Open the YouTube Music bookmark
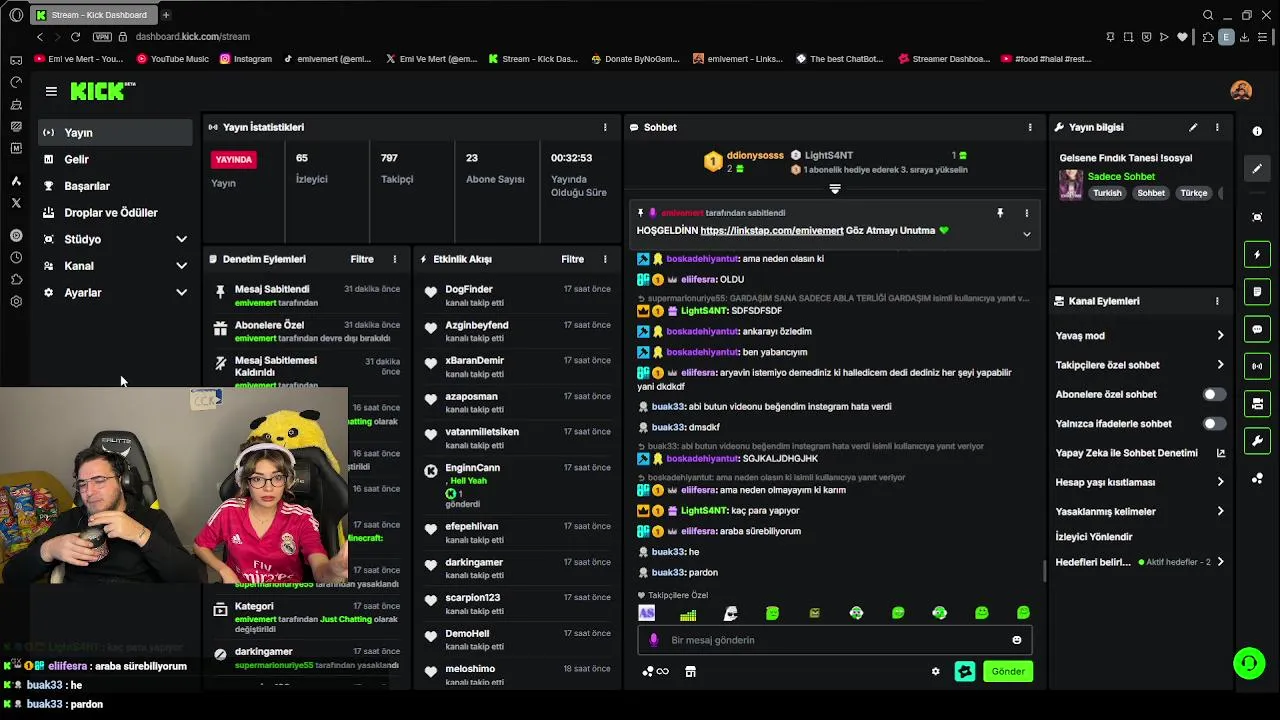The image size is (1280, 720). coord(173,59)
